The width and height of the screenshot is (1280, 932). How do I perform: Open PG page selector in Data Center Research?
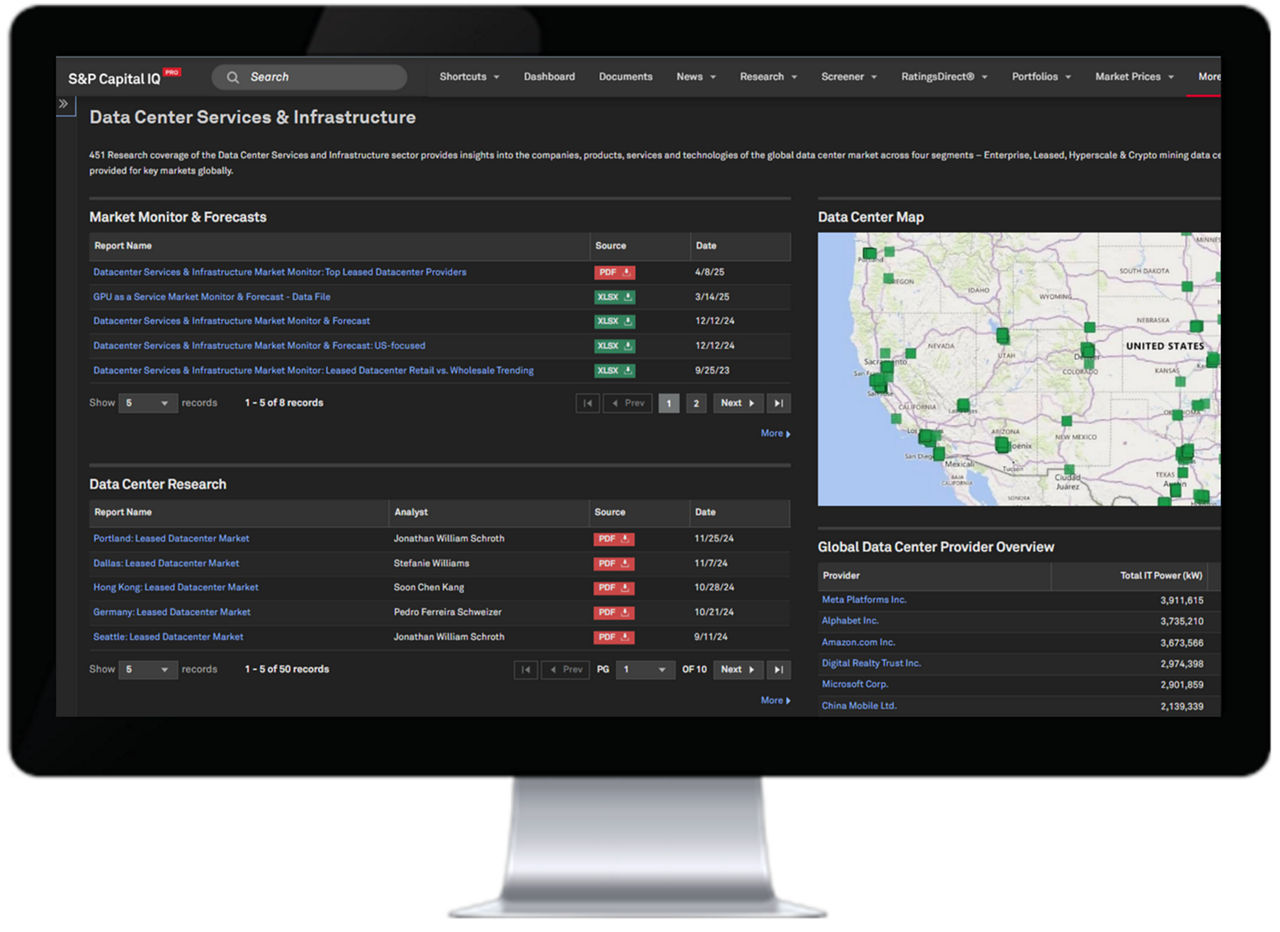[645, 670]
